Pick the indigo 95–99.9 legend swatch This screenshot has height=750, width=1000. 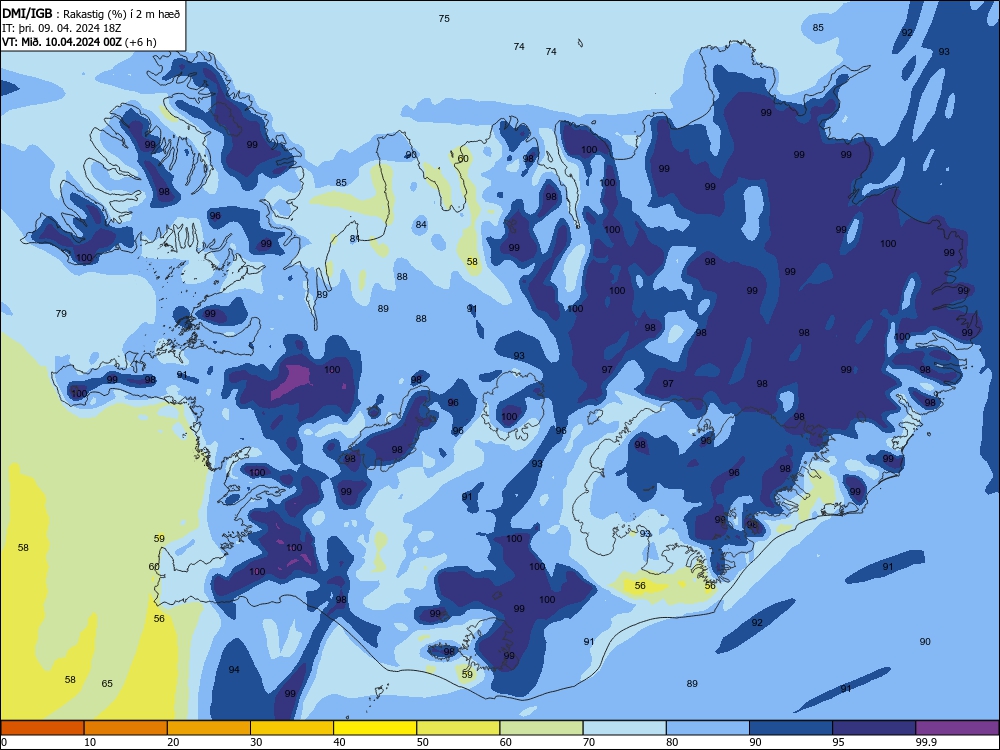pyautogui.click(x=874, y=728)
